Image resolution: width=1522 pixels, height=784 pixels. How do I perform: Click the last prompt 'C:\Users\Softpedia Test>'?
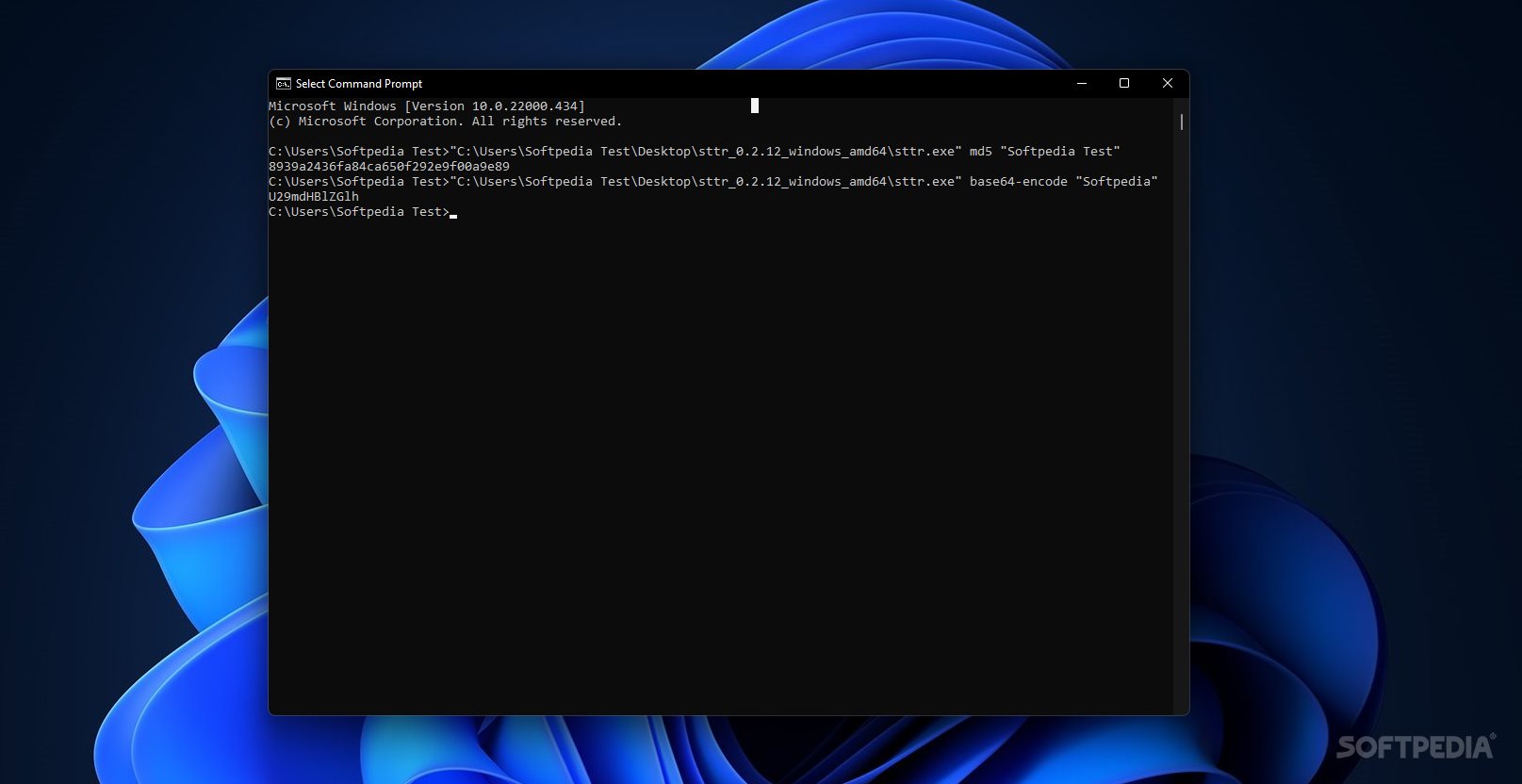(359, 212)
